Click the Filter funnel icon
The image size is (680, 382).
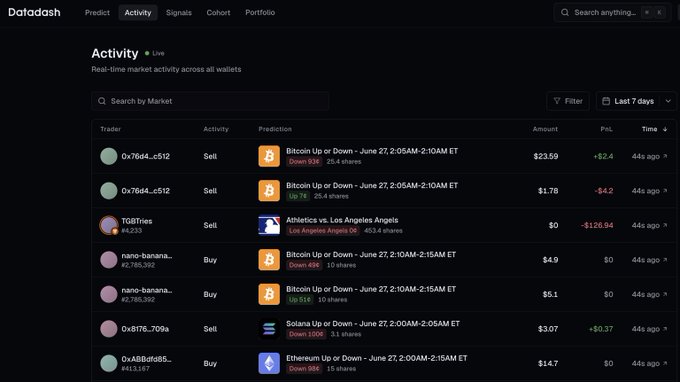(x=557, y=101)
